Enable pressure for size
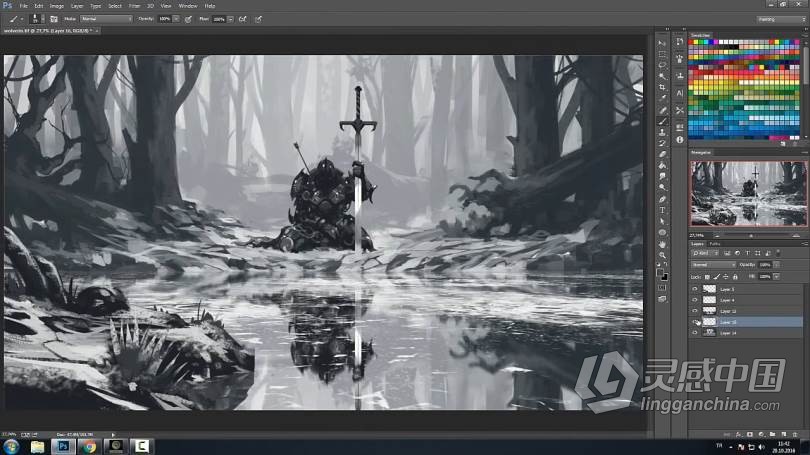 [258, 19]
